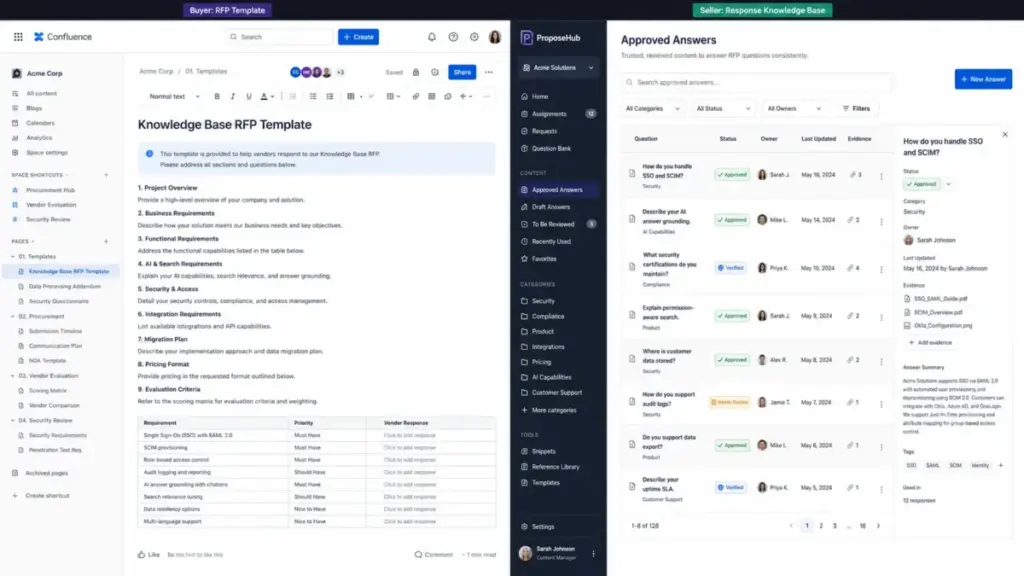Click Create shortcut in sidebar
The width and height of the screenshot is (1024, 576).
point(46,496)
